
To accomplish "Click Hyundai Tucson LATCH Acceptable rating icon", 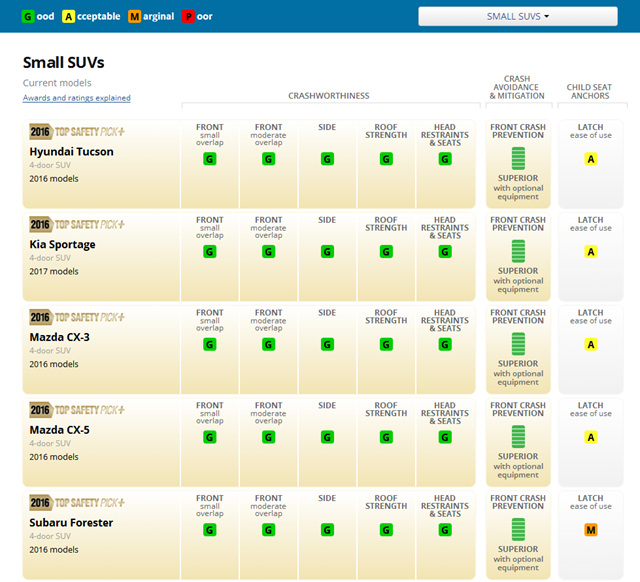I will point(591,159).
